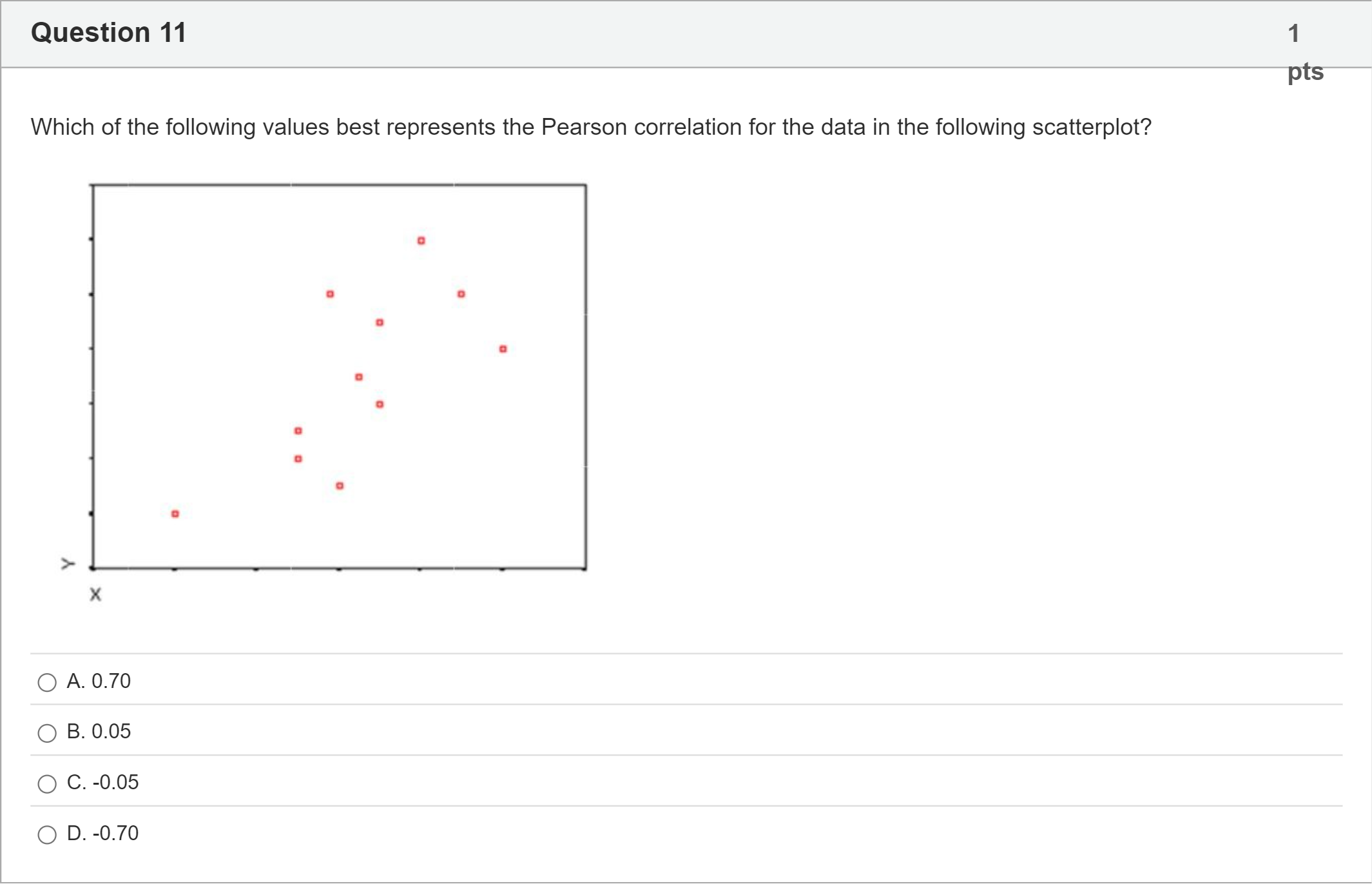The height and width of the screenshot is (884, 1372).
Task: Click the highest red data point in scatterplot
Action: point(421,241)
